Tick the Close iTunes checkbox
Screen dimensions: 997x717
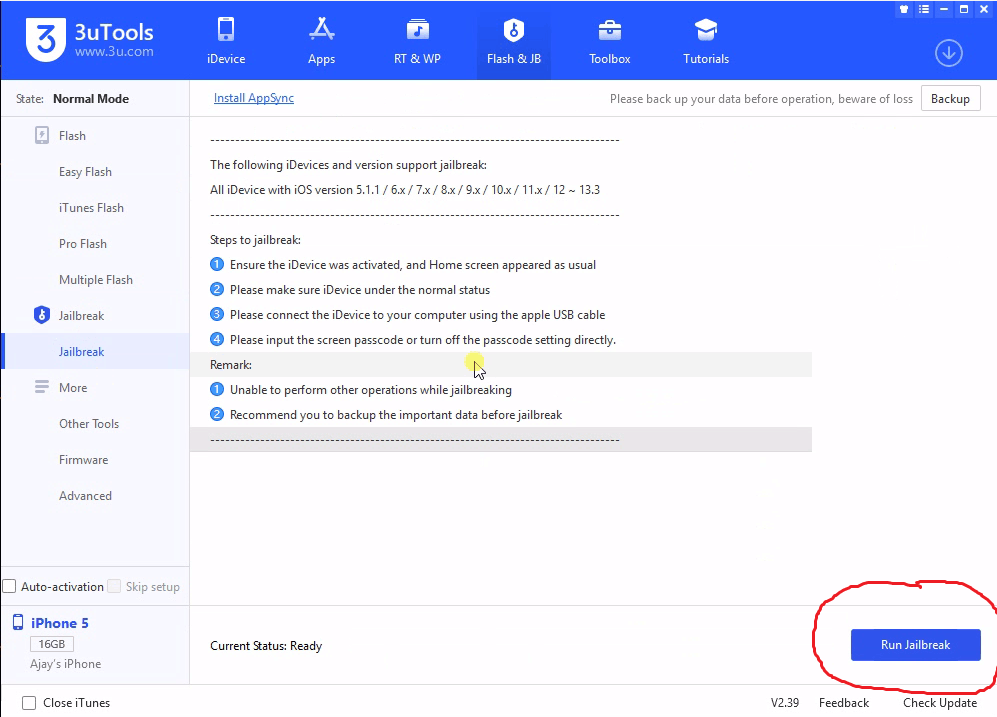pos(29,702)
